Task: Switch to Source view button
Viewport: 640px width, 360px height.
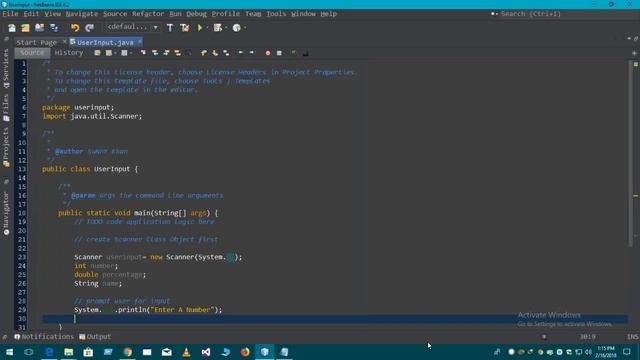Action: click(32, 53)
